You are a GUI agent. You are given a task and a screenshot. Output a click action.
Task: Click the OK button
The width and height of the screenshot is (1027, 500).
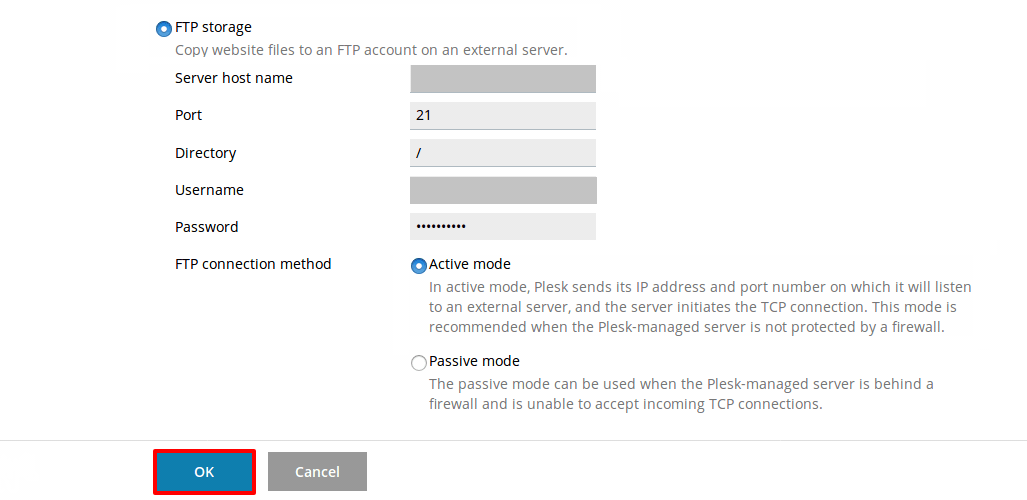coord(204,472)
